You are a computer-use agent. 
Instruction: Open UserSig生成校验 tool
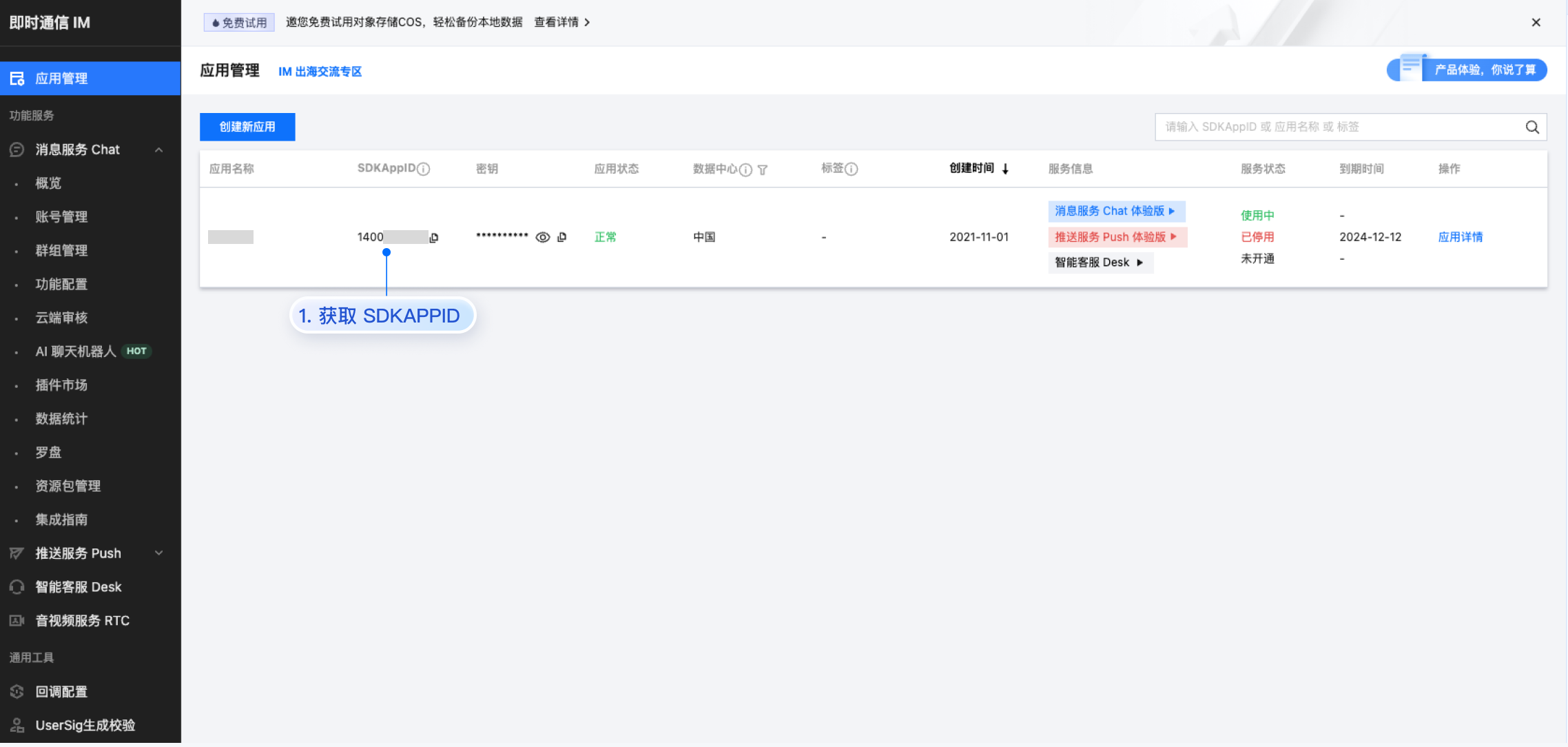point(85,725)
